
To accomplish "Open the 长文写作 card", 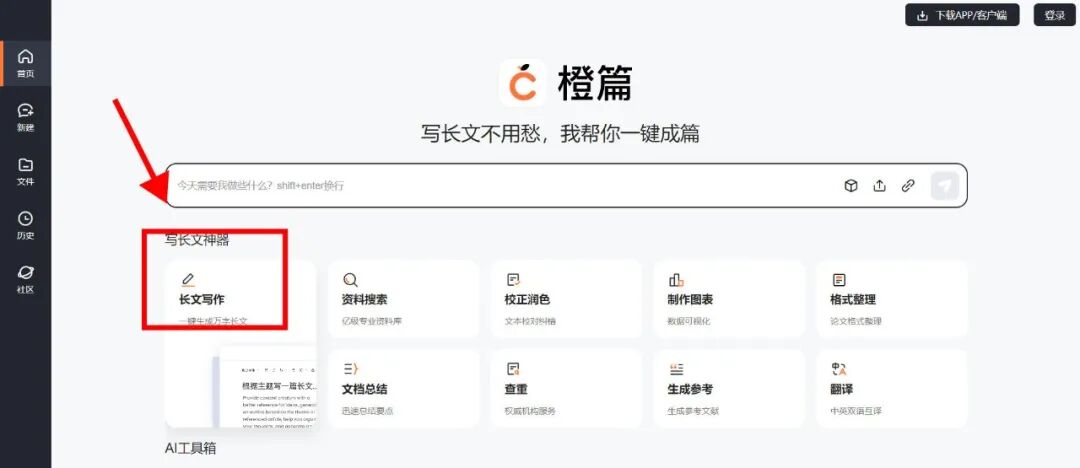I will tap(240, 344).
